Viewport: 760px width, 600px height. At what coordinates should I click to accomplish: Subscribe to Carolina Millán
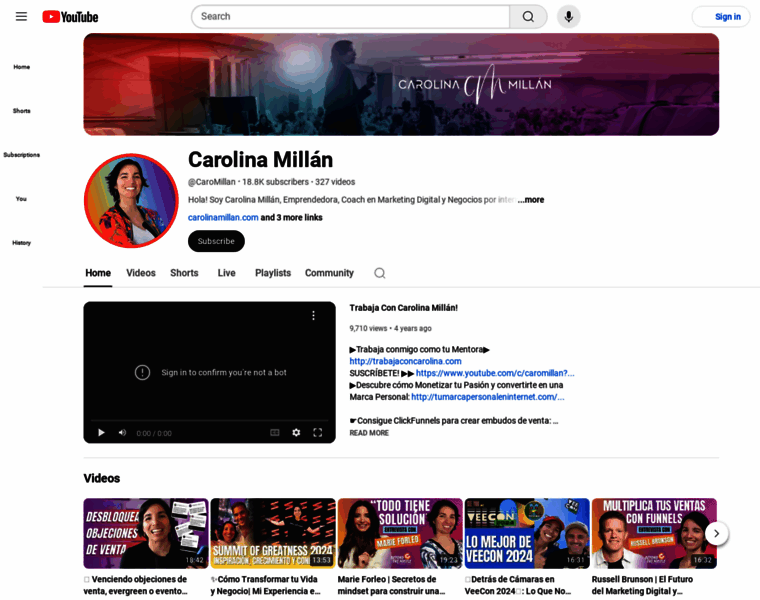tap(216, 241)
